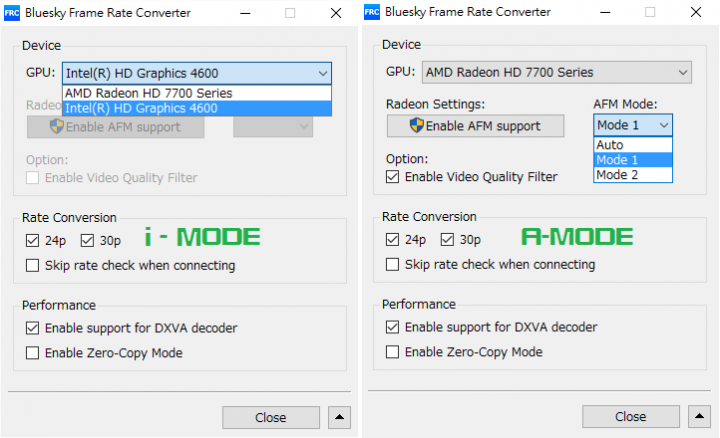This screenshot has height=438, width=720.
Task: Enable Zero-Copy Mode in left window
Action: tap(33, 353)
